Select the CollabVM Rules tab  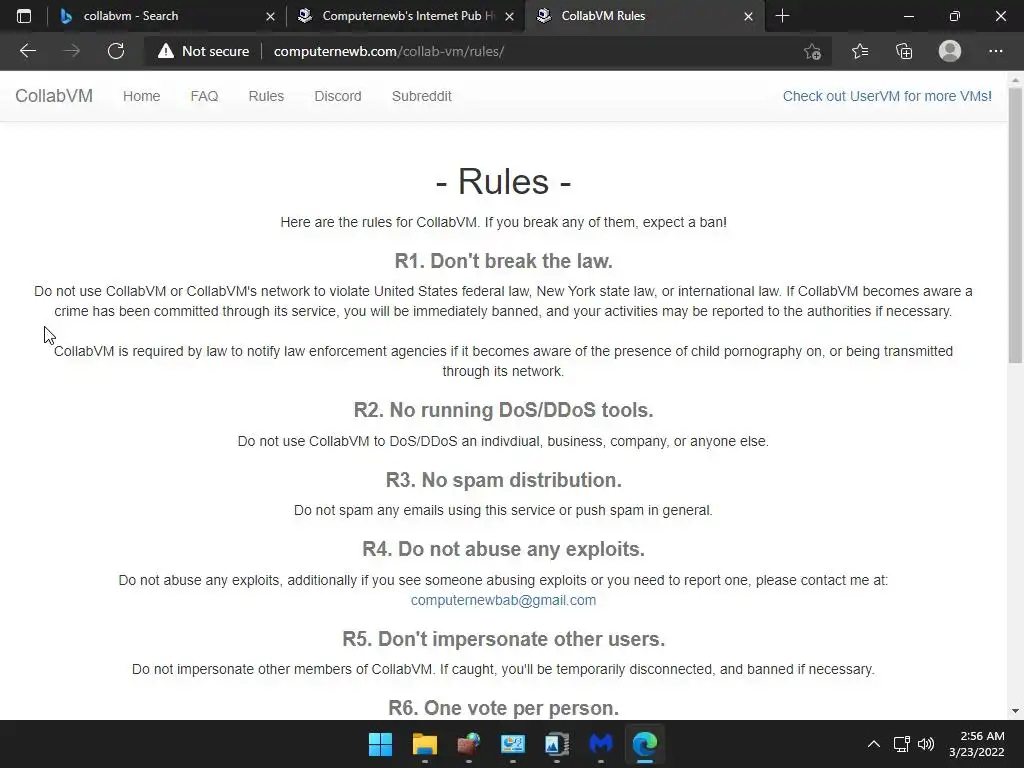(643, 16)
